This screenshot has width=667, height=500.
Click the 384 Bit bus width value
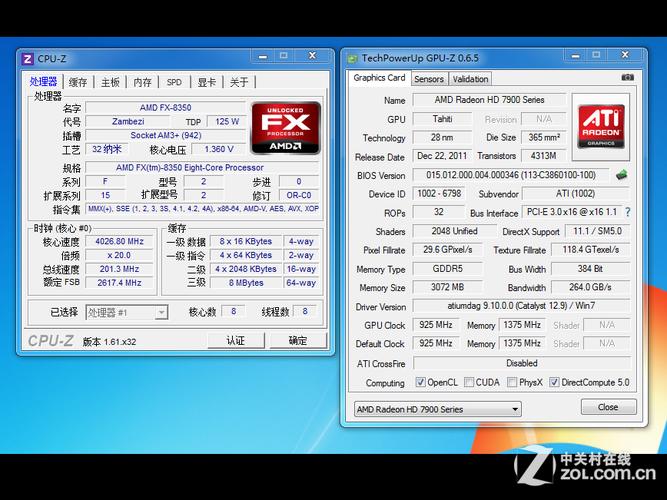[590, 269]
